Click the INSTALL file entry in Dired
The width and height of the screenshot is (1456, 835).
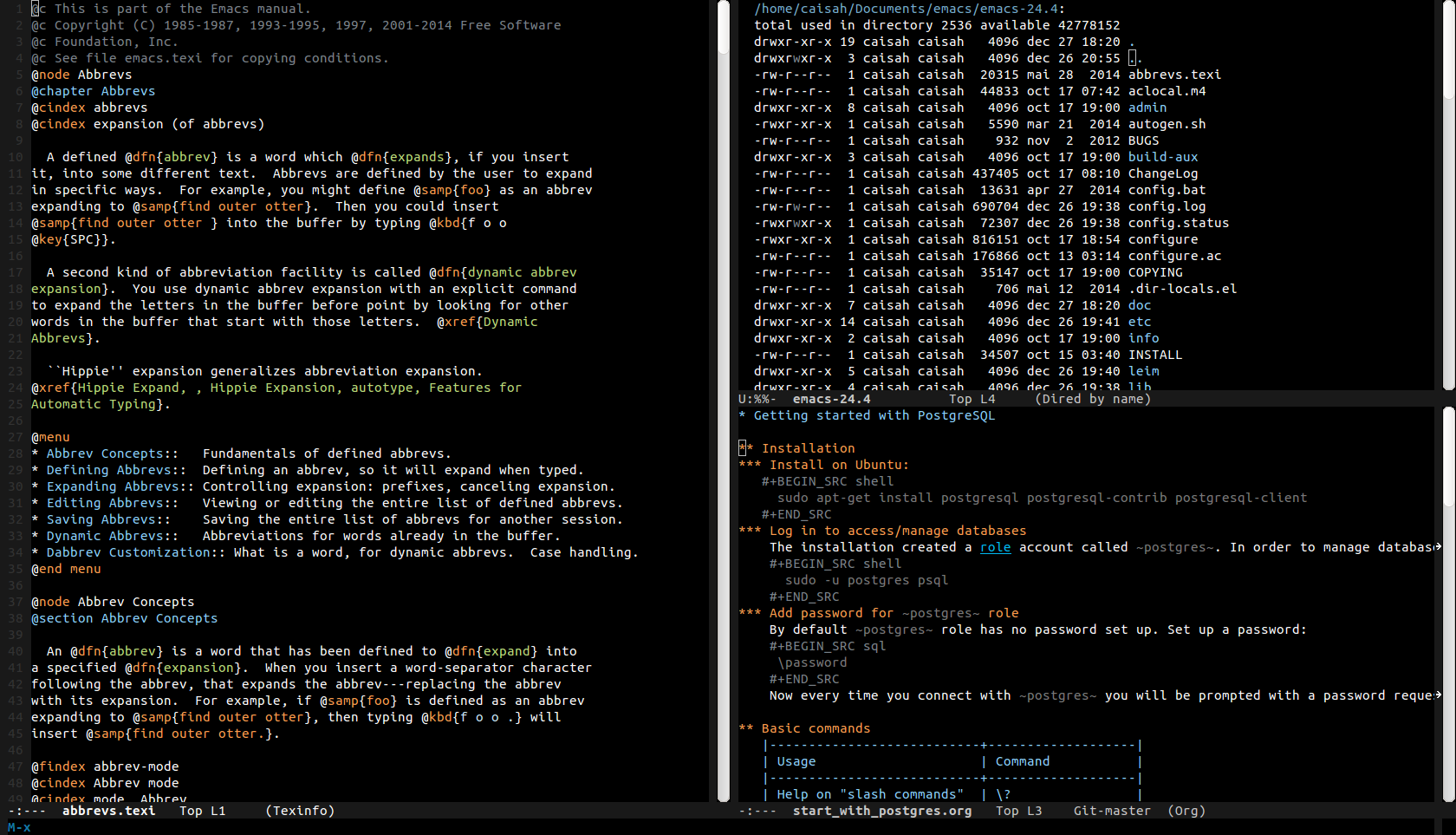click(1155, 355)
